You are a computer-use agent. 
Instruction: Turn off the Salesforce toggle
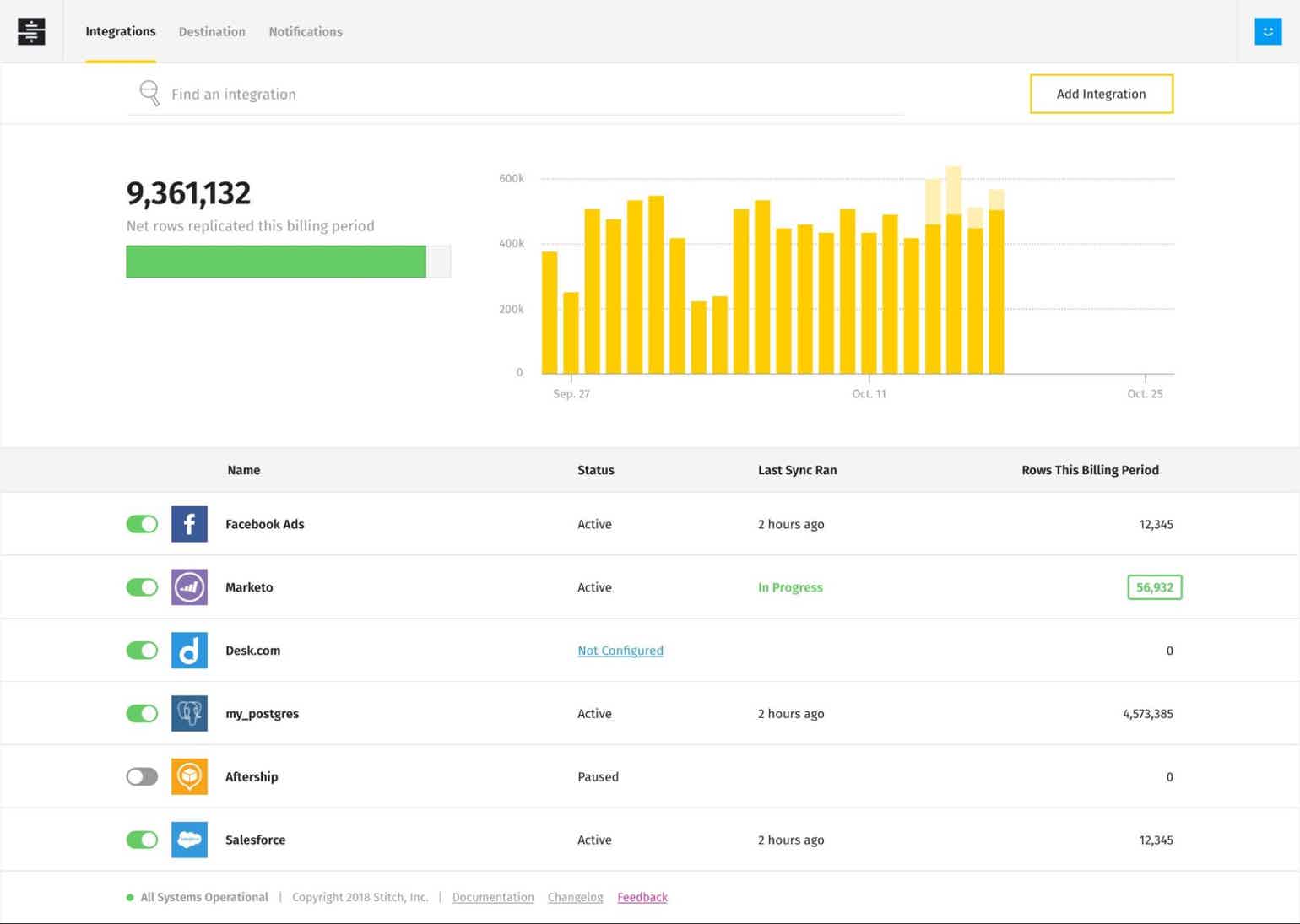[x=141, y=839]
